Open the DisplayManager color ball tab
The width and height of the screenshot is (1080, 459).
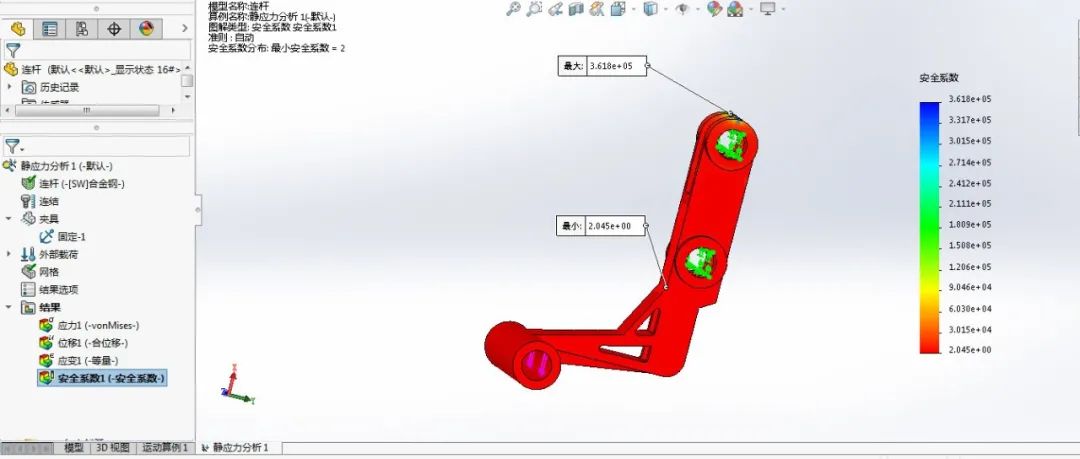[146, 28]
